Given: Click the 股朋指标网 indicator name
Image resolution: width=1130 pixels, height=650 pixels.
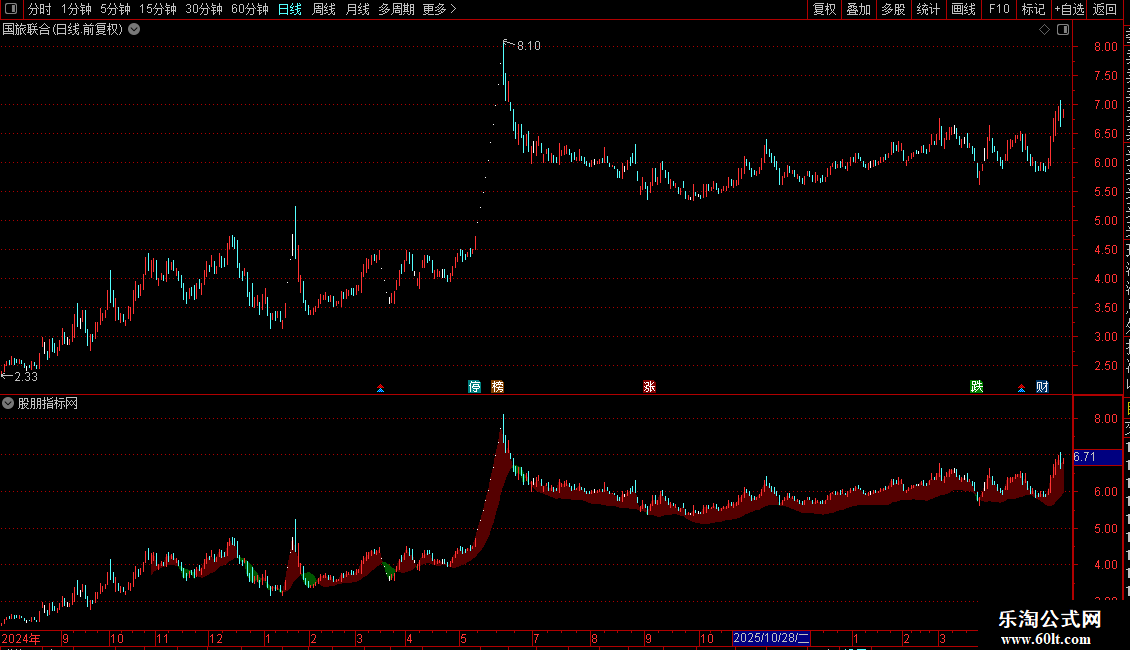Looking at the screenshot, I should click(48, 404).
